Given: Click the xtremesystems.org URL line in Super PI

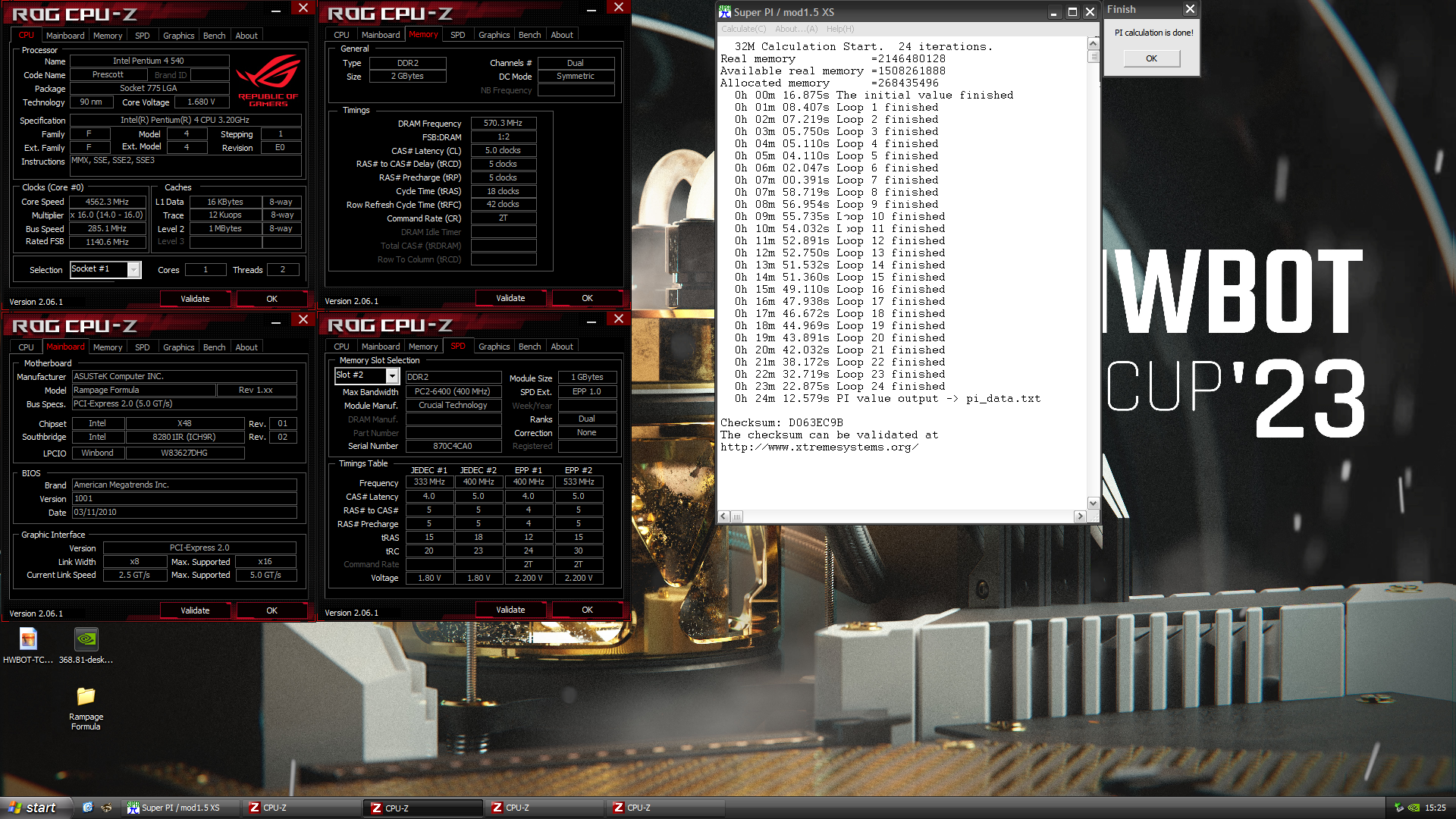Looking at the screenshot, I should point(819,447).
